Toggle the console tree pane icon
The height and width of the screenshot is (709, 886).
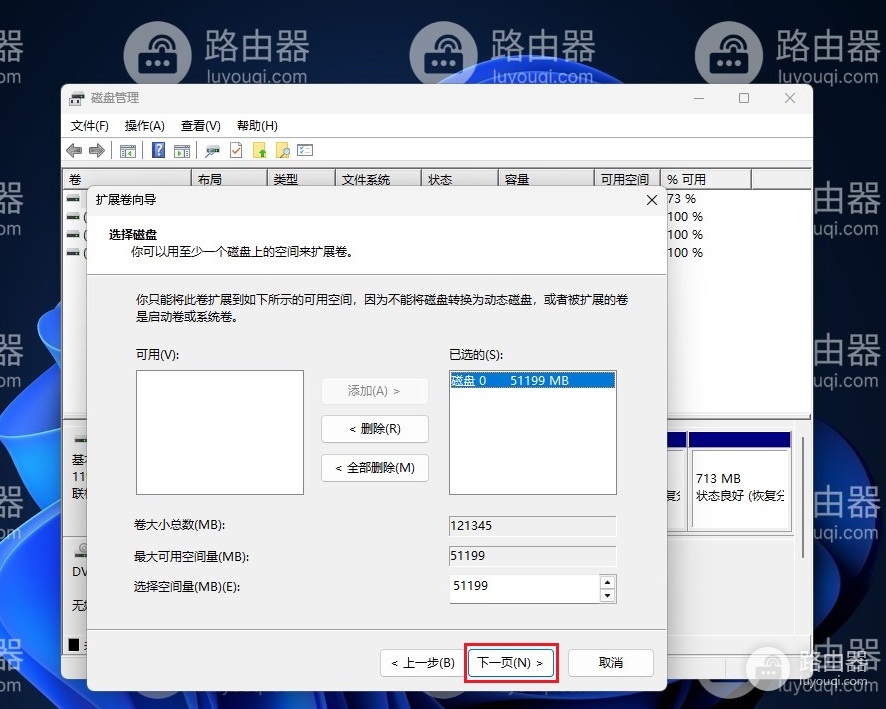pyautogui.click(x=128, y=151)
